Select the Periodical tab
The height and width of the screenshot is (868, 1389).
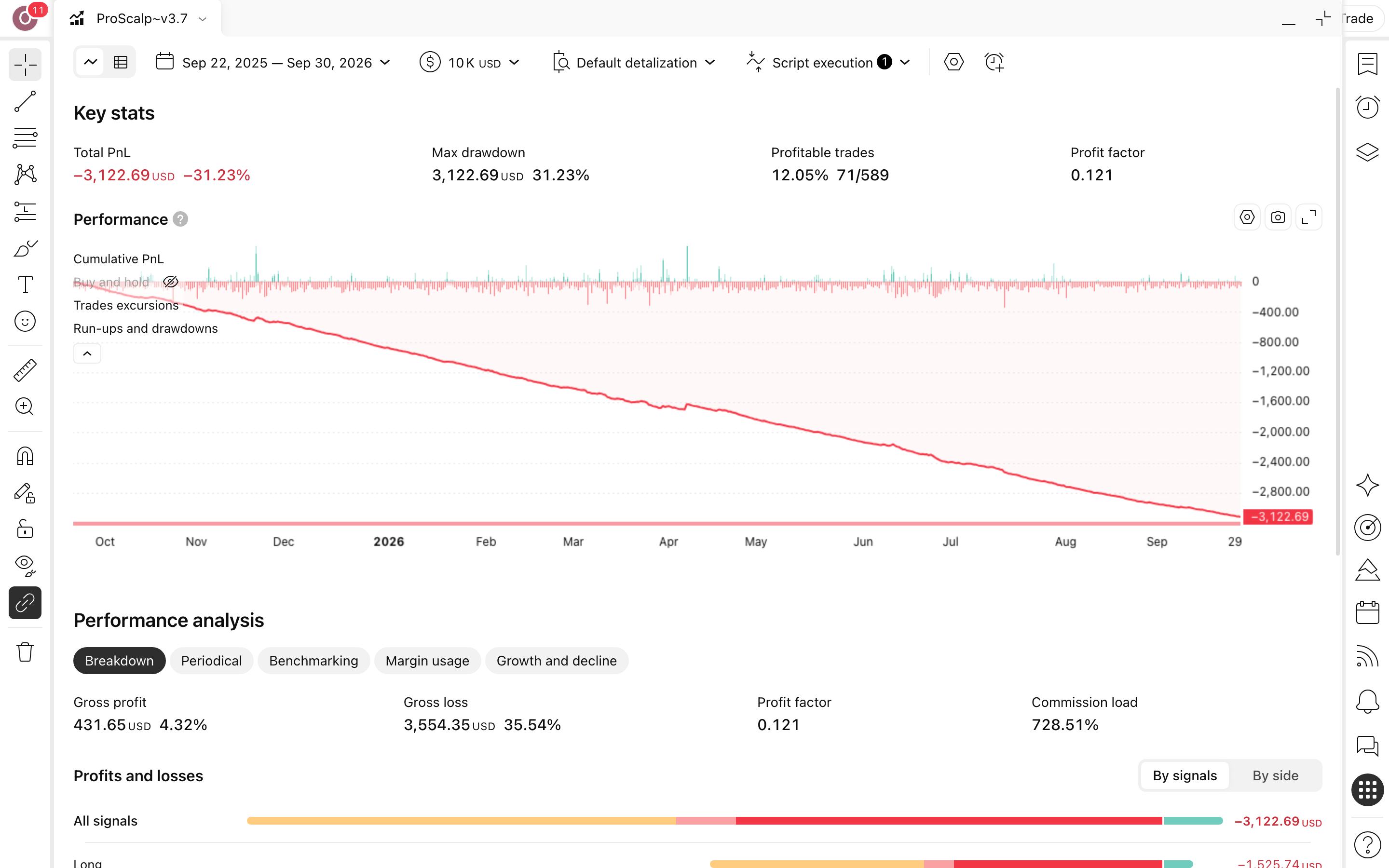211,661
